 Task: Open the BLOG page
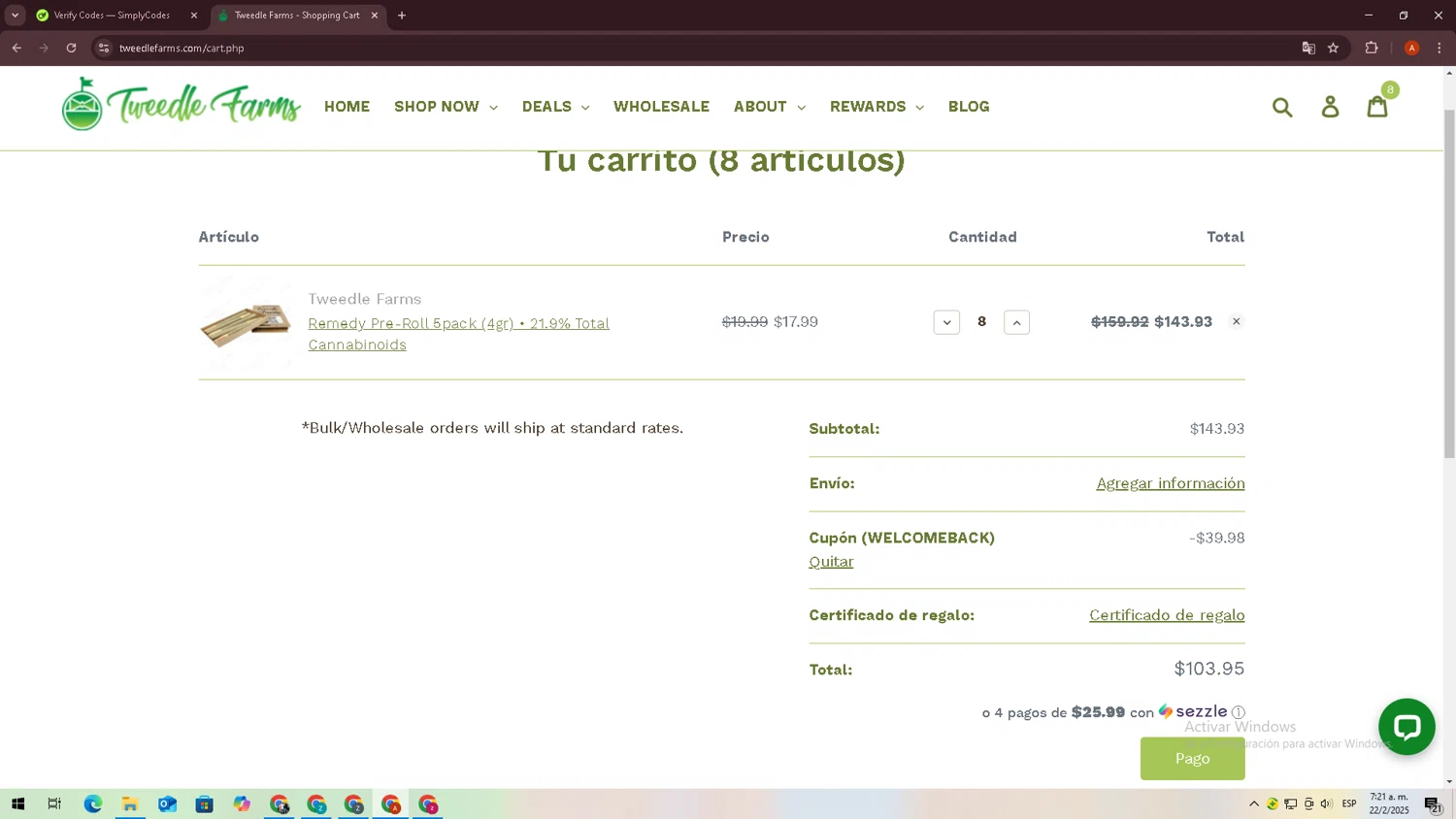[969, 107]
